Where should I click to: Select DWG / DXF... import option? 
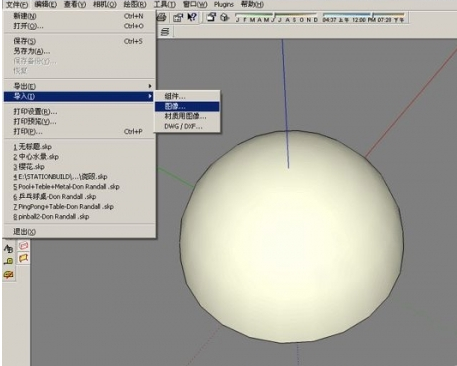coord(187,126)
